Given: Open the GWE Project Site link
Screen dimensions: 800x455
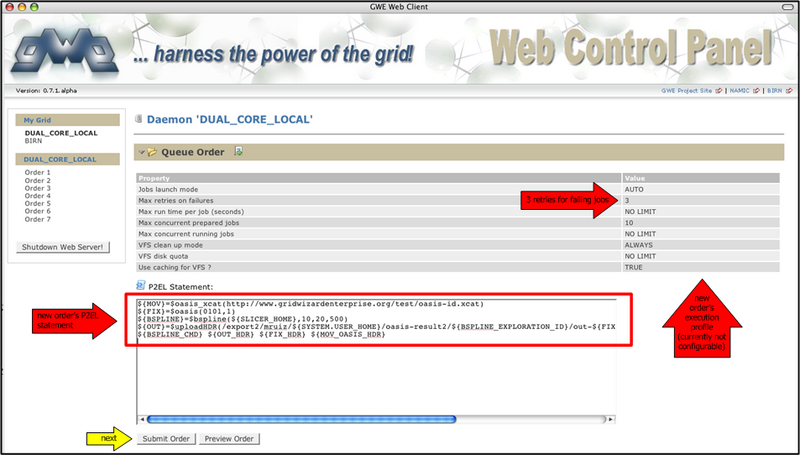Looking at the screenshot, I should pyautogui.click(x=686, y=91).
